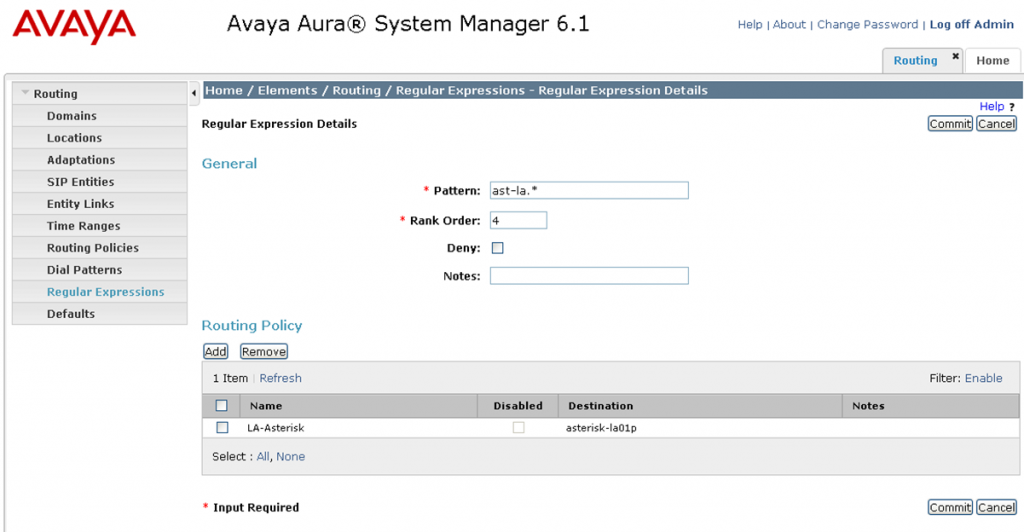Collapse the Routing menu triangle
Image resolution: width=1024 pixels, height=532 pixels.
[x=25, y=93]
